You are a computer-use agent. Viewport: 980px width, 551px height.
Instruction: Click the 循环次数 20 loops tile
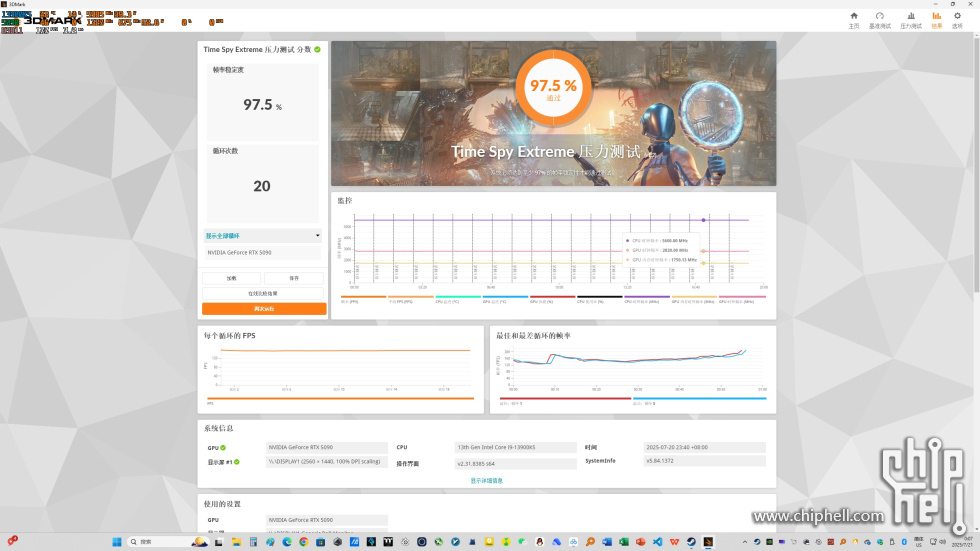262,183
